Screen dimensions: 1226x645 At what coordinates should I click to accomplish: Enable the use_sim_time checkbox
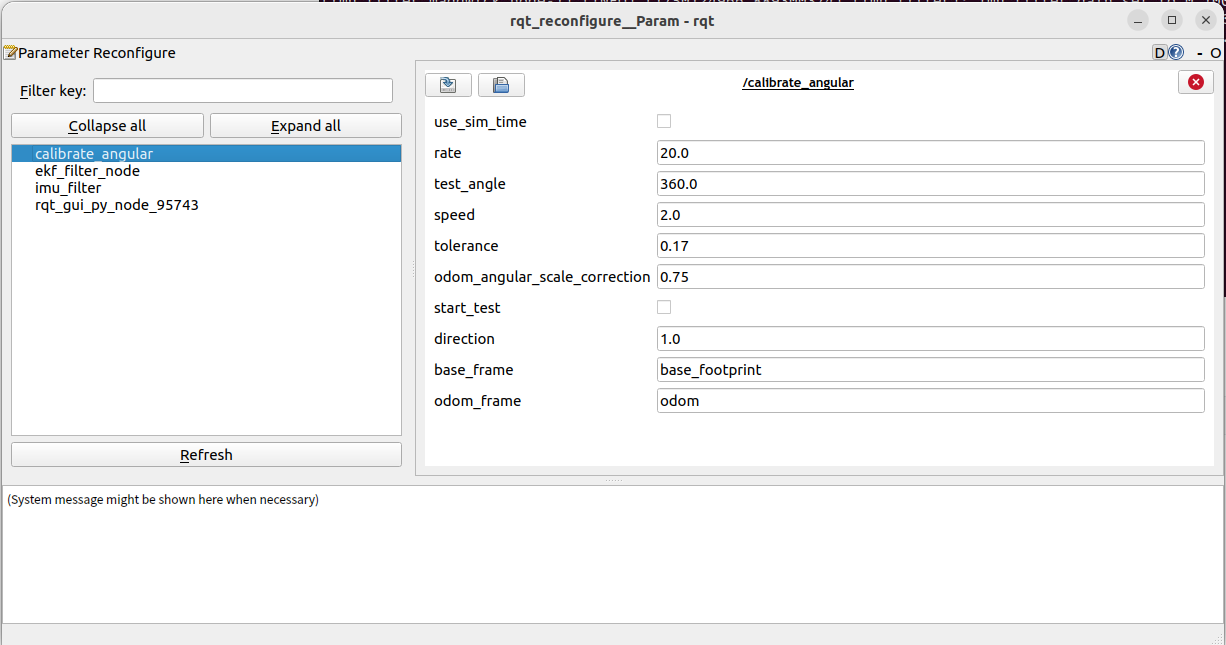click(x=664, y=121)
